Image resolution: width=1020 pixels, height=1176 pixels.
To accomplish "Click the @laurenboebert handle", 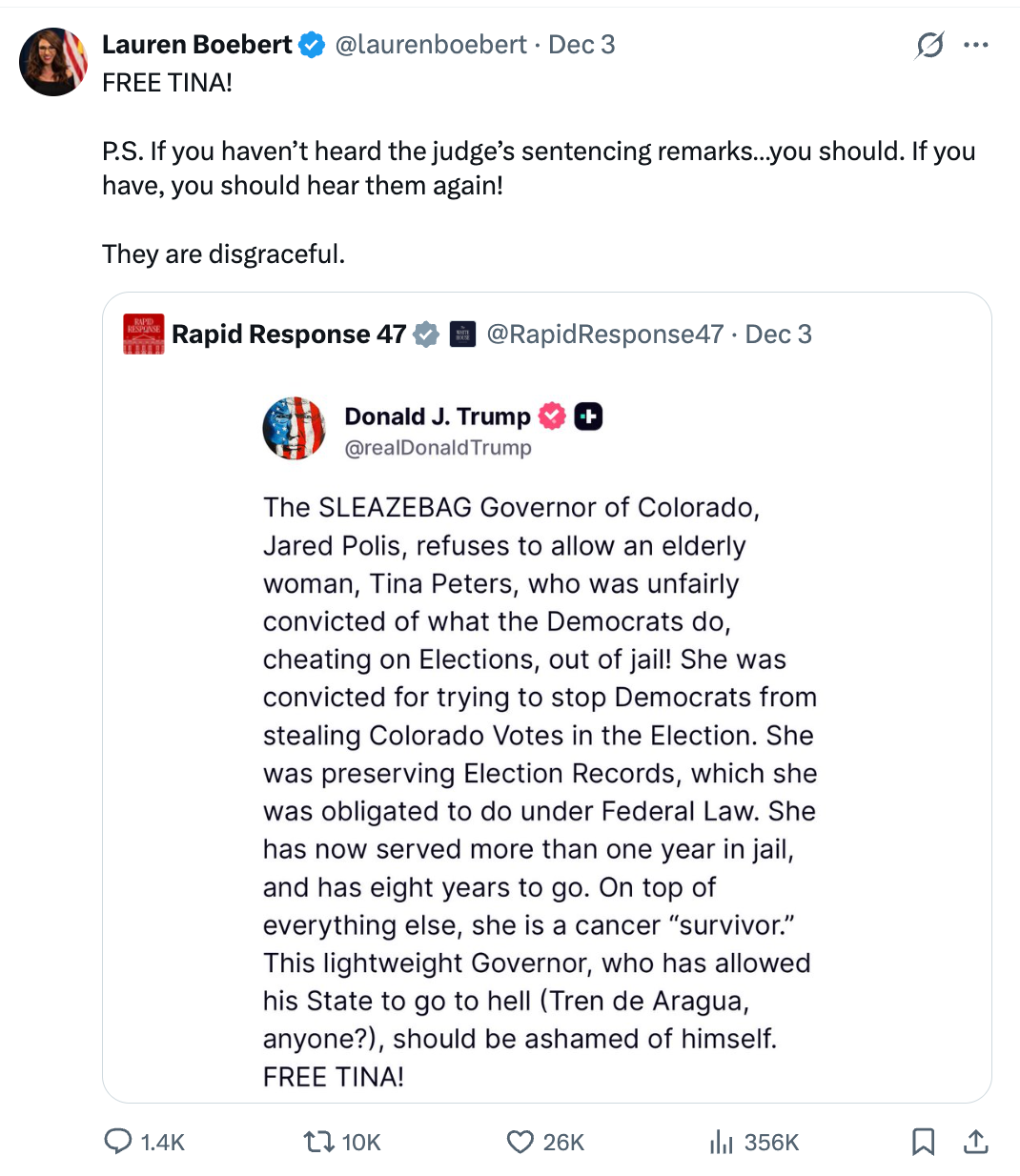I will (x=431, y=45).
